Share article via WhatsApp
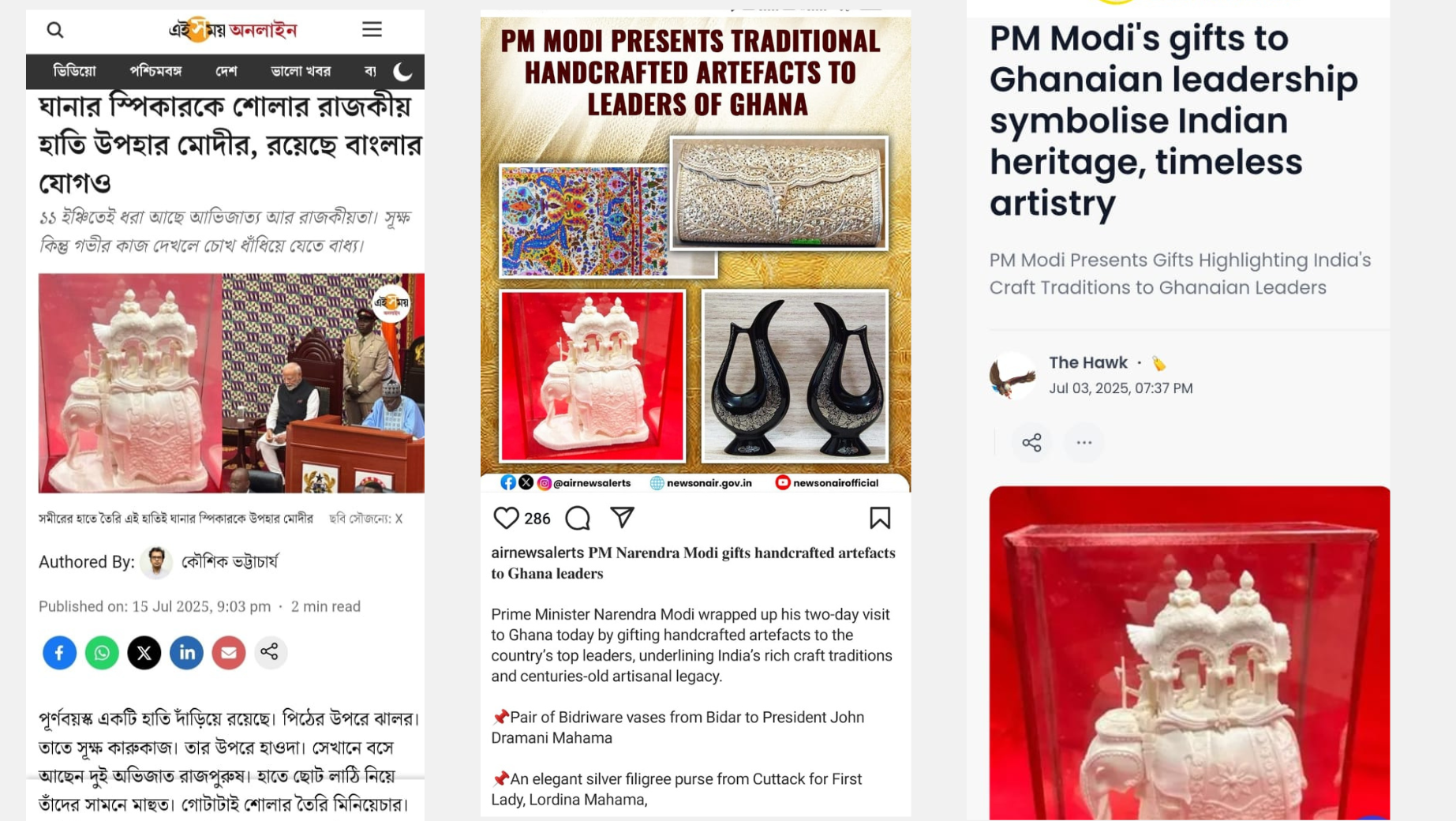The image size is (1456, 821). click(102, 653)
